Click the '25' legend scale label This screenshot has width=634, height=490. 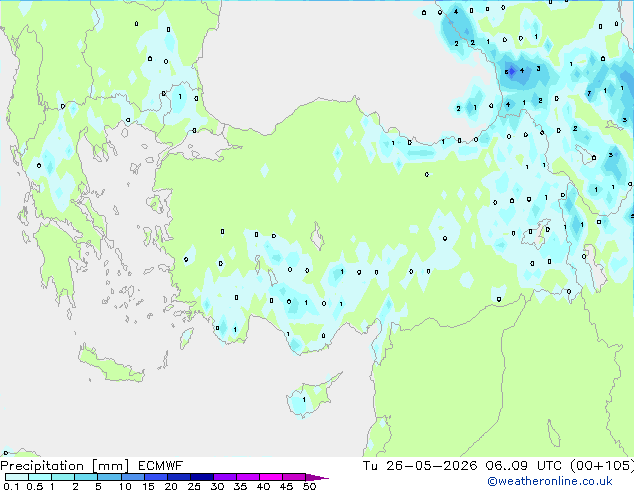pyautogui.click(x=194, y=486)
